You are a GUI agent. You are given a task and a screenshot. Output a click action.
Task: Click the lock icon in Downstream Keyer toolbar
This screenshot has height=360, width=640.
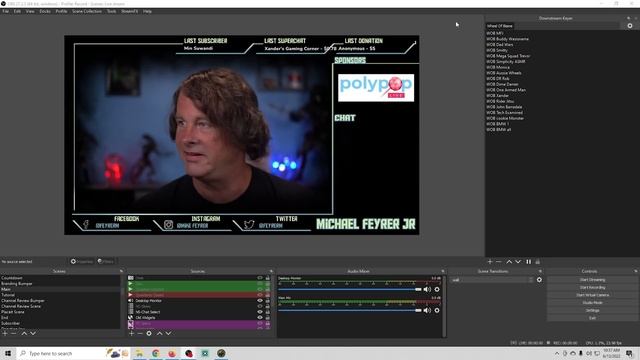tap(538, 262)
